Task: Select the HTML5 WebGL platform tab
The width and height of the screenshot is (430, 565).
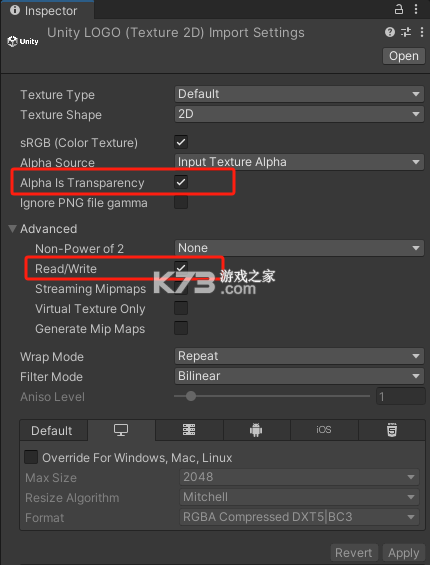Action: pyautogui.click(x=392, y=430)
